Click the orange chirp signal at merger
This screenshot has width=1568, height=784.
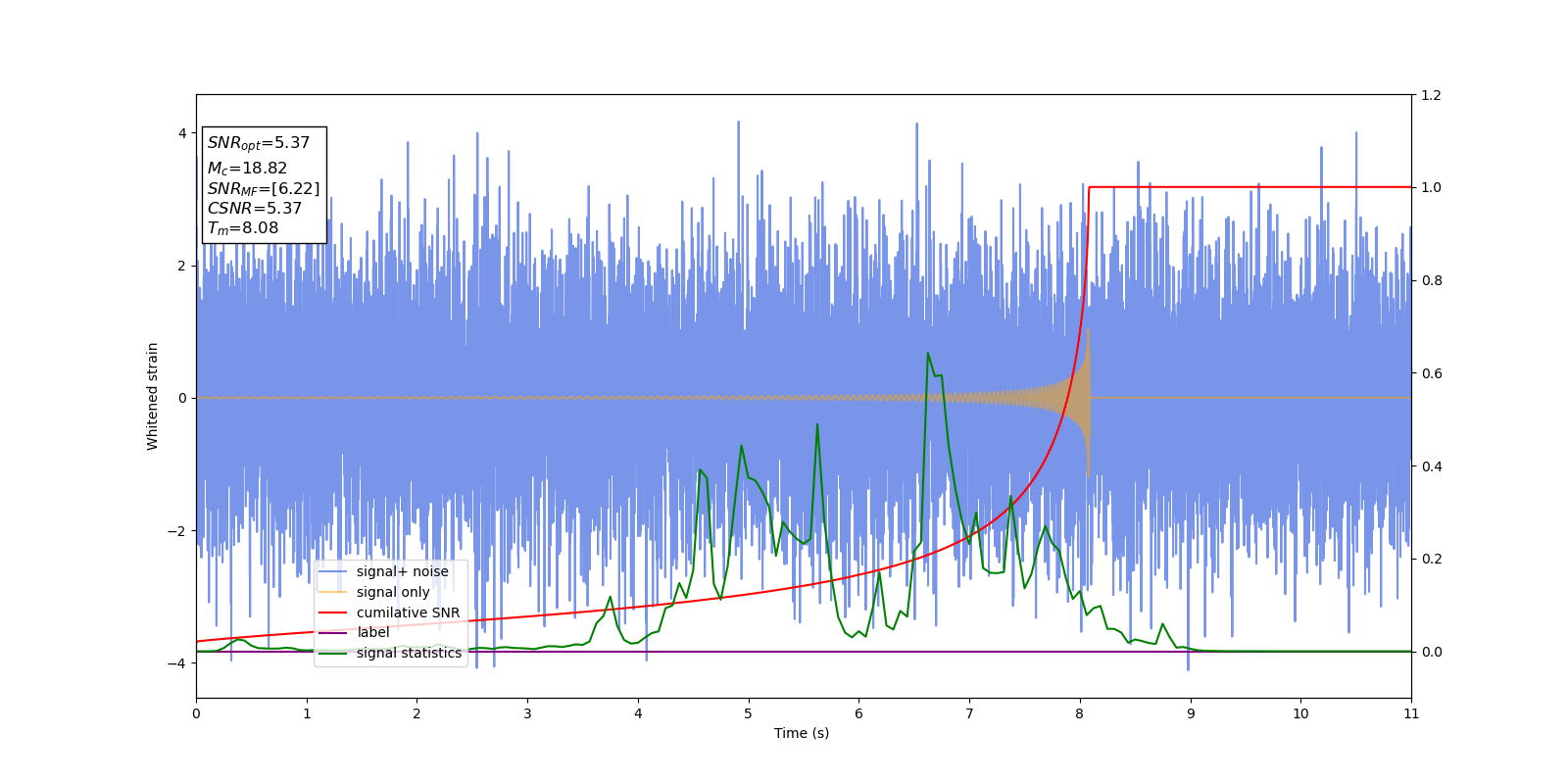click(1087, 399)
